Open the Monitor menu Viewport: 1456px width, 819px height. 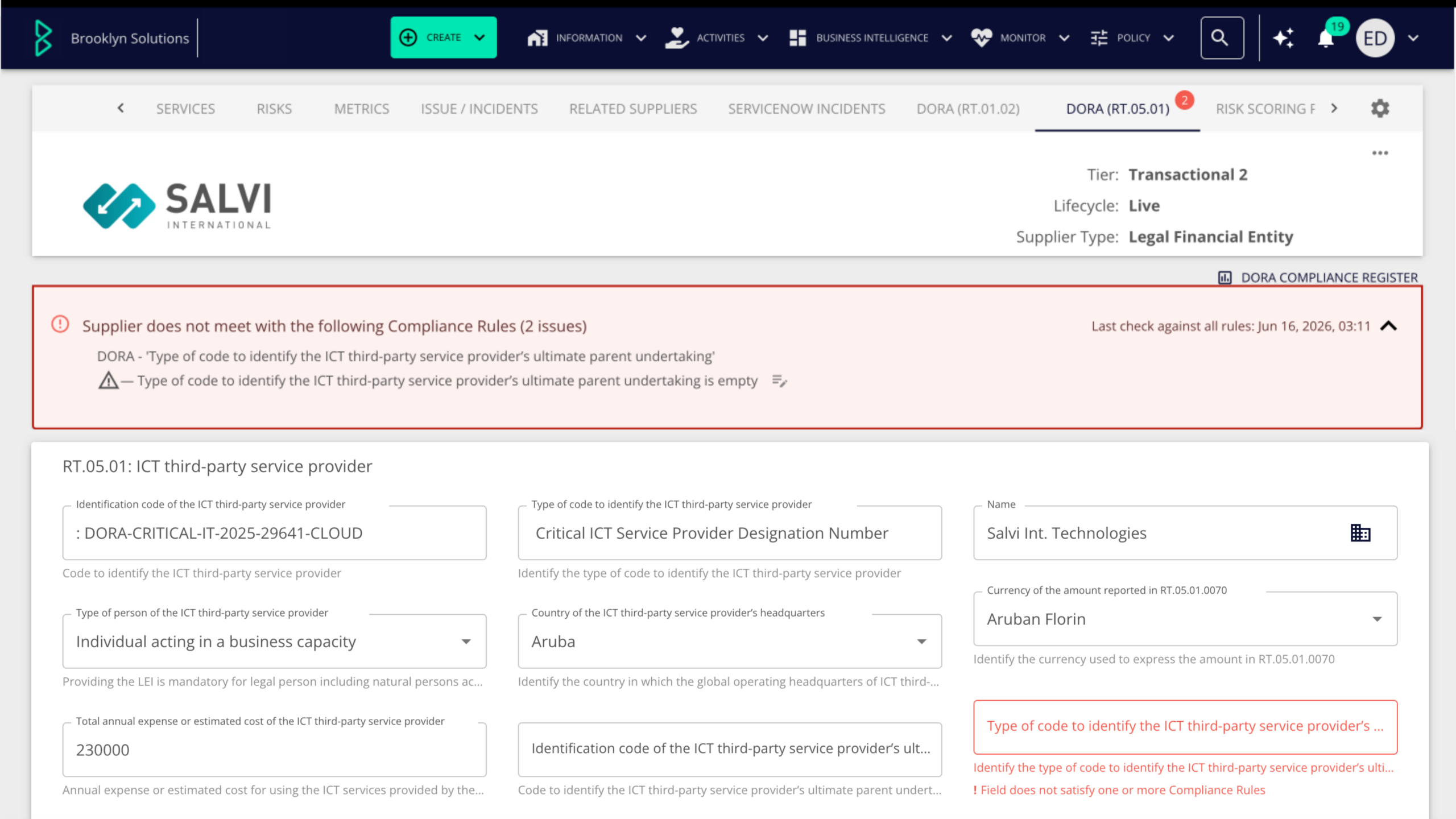tap(1023, 38)
